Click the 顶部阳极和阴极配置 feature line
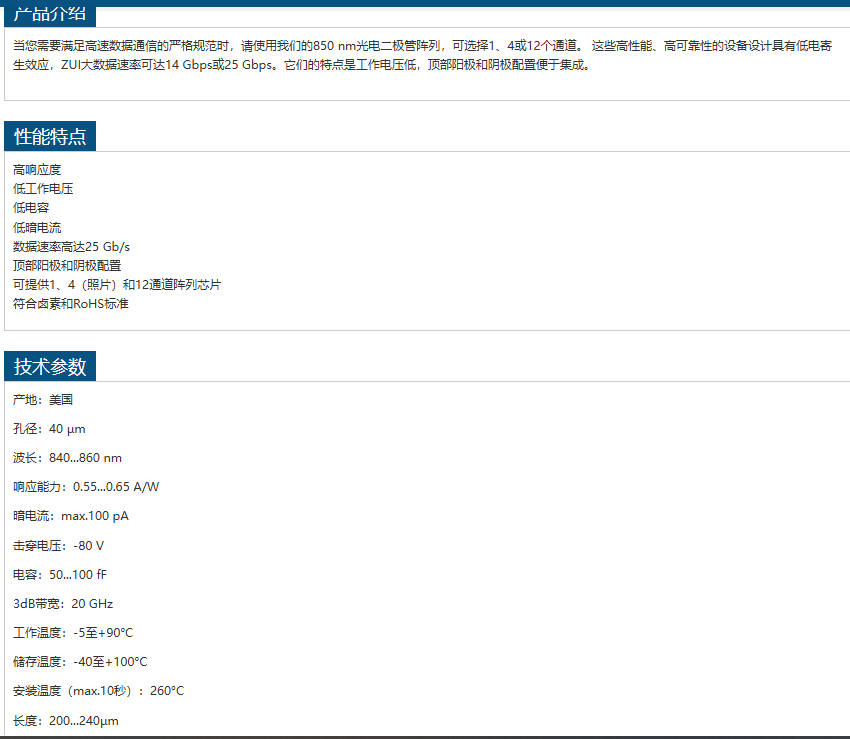Screen dimensions: 850x739 [67, 265]
